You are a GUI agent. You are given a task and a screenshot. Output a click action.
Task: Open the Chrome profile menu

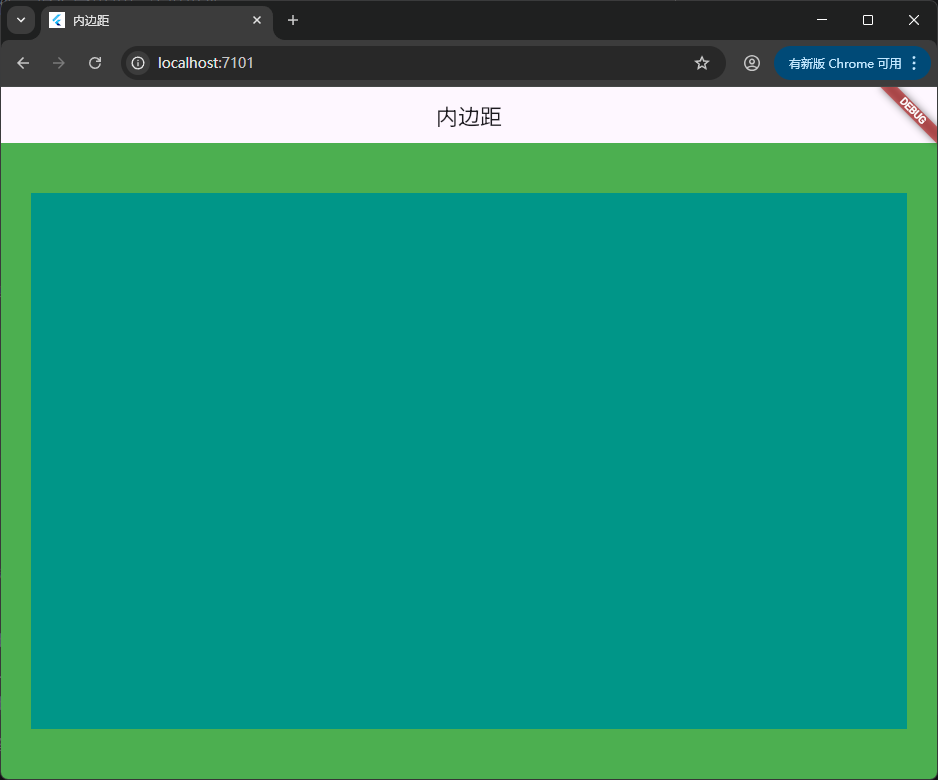click(752, 63)
